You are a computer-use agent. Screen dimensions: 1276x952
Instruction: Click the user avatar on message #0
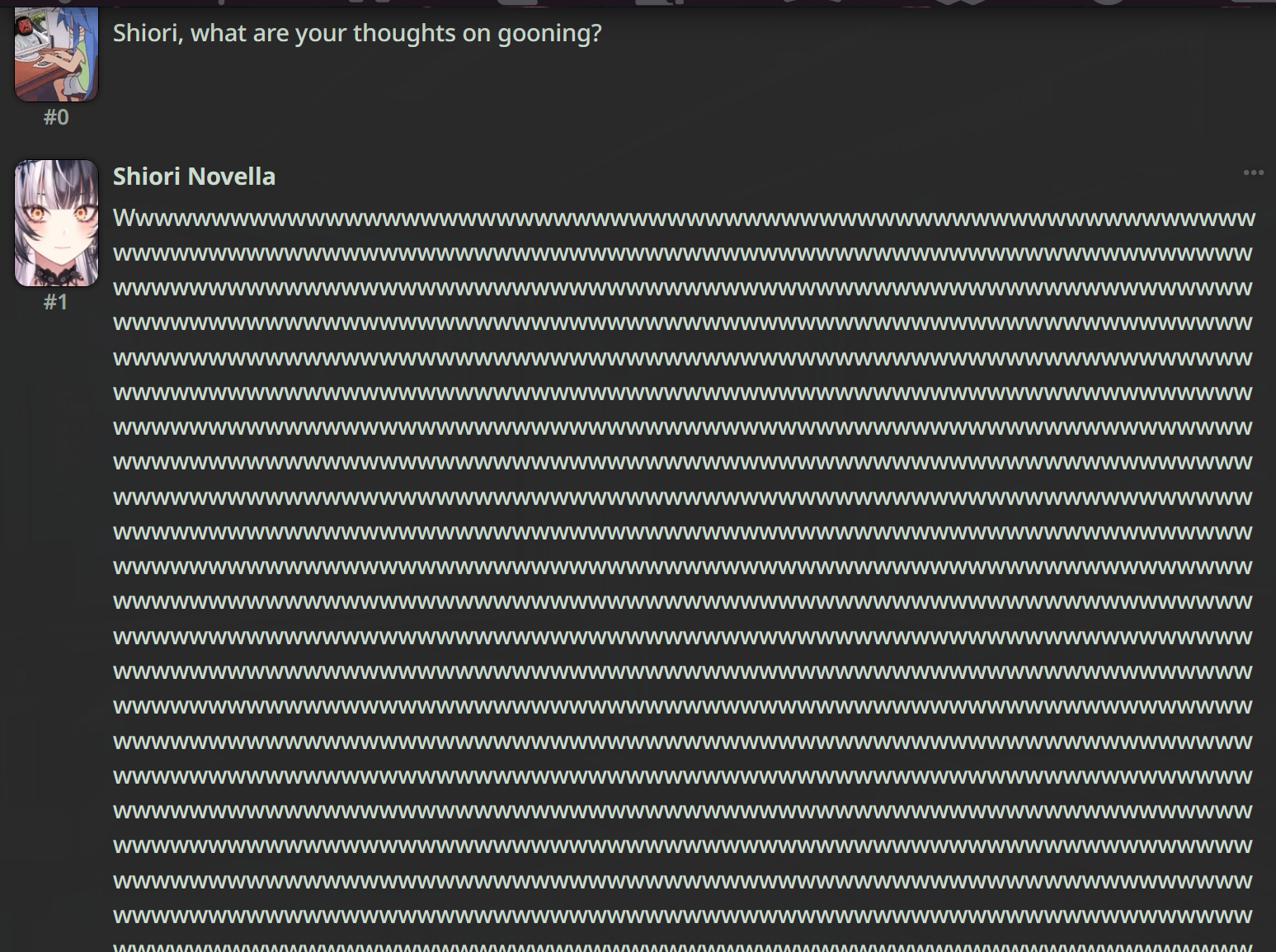pyautogui.click(x=56, y=54)
